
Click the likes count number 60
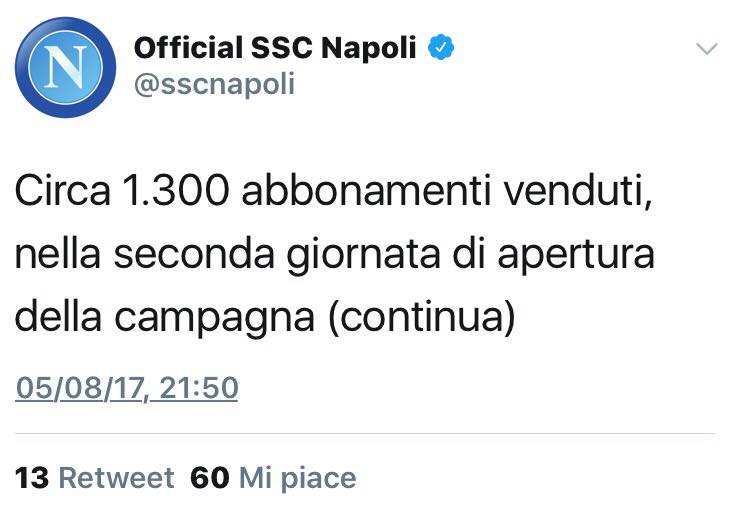click(x=210, y=478)
